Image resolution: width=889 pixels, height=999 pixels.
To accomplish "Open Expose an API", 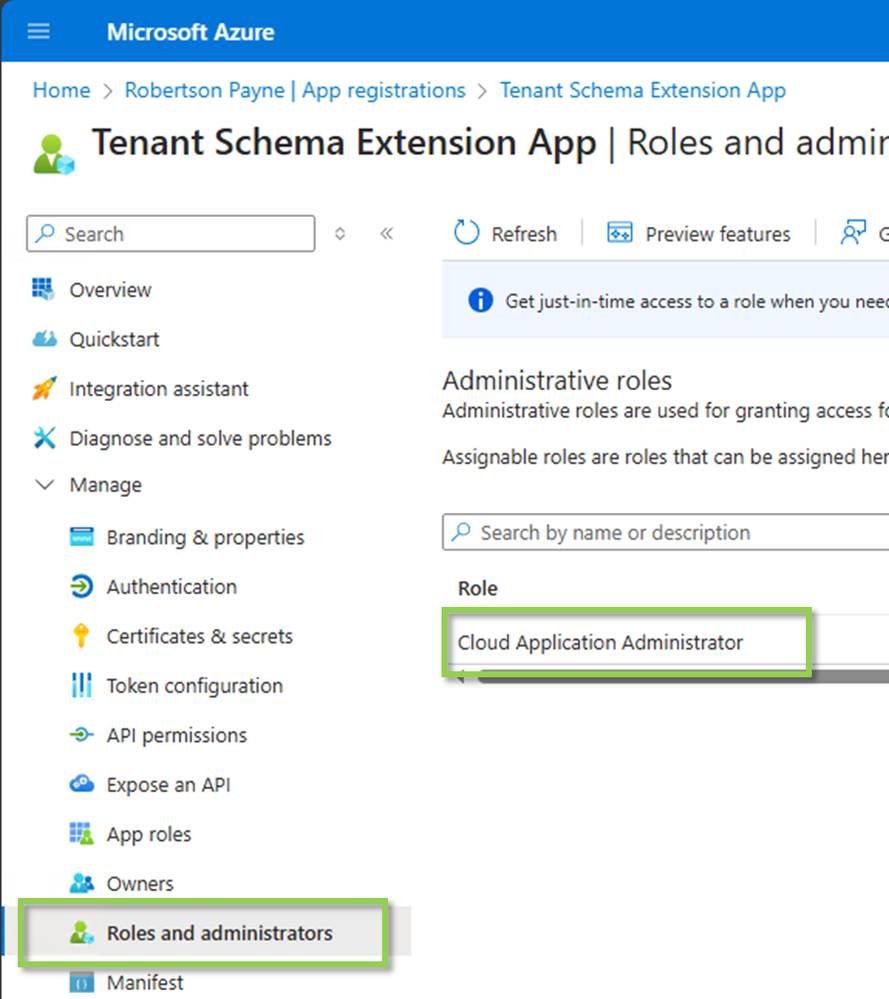I will point(168,785).
